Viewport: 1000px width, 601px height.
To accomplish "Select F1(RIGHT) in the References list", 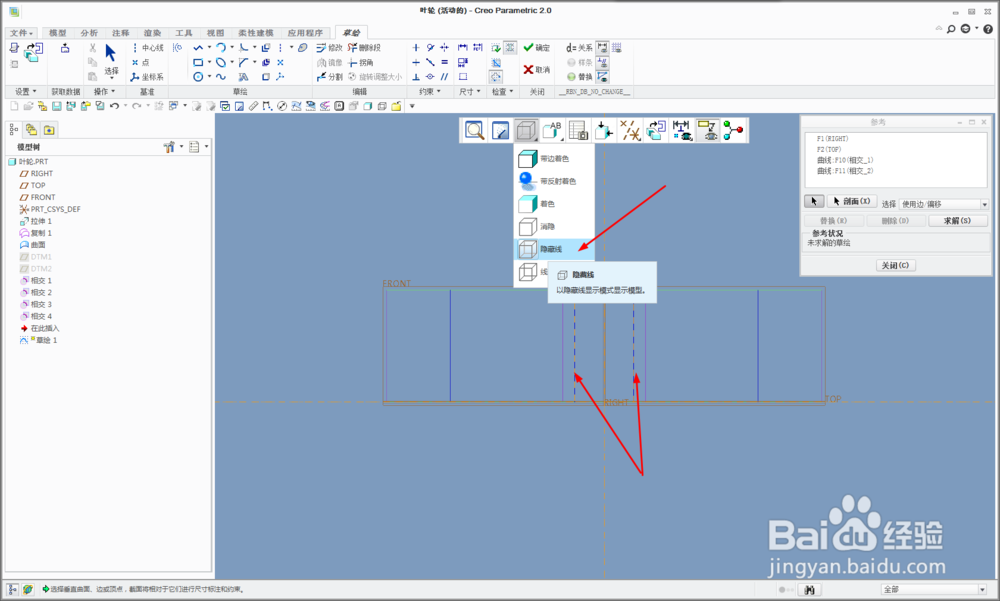I will 832,138.
